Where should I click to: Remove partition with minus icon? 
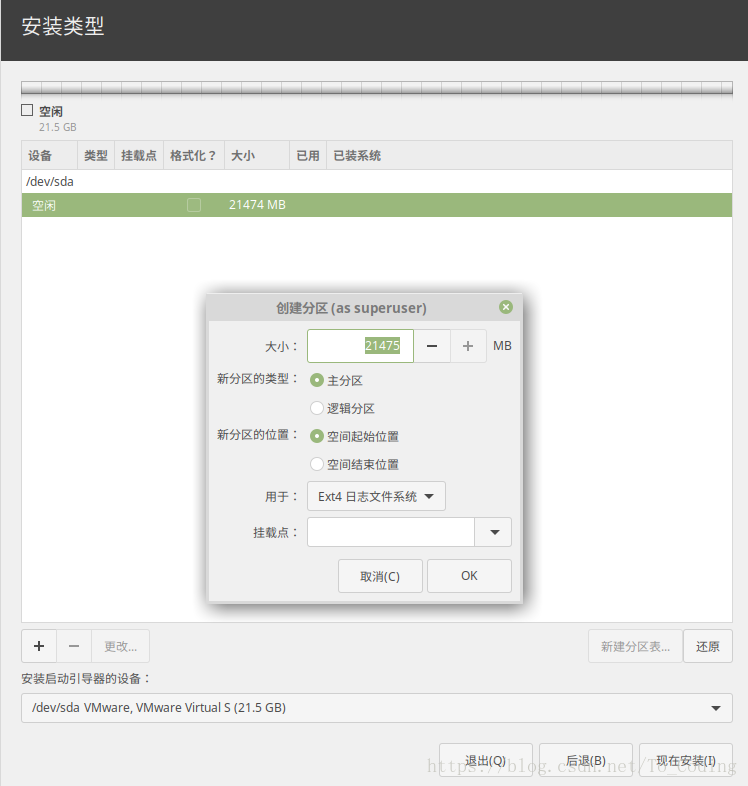[74, 646]
